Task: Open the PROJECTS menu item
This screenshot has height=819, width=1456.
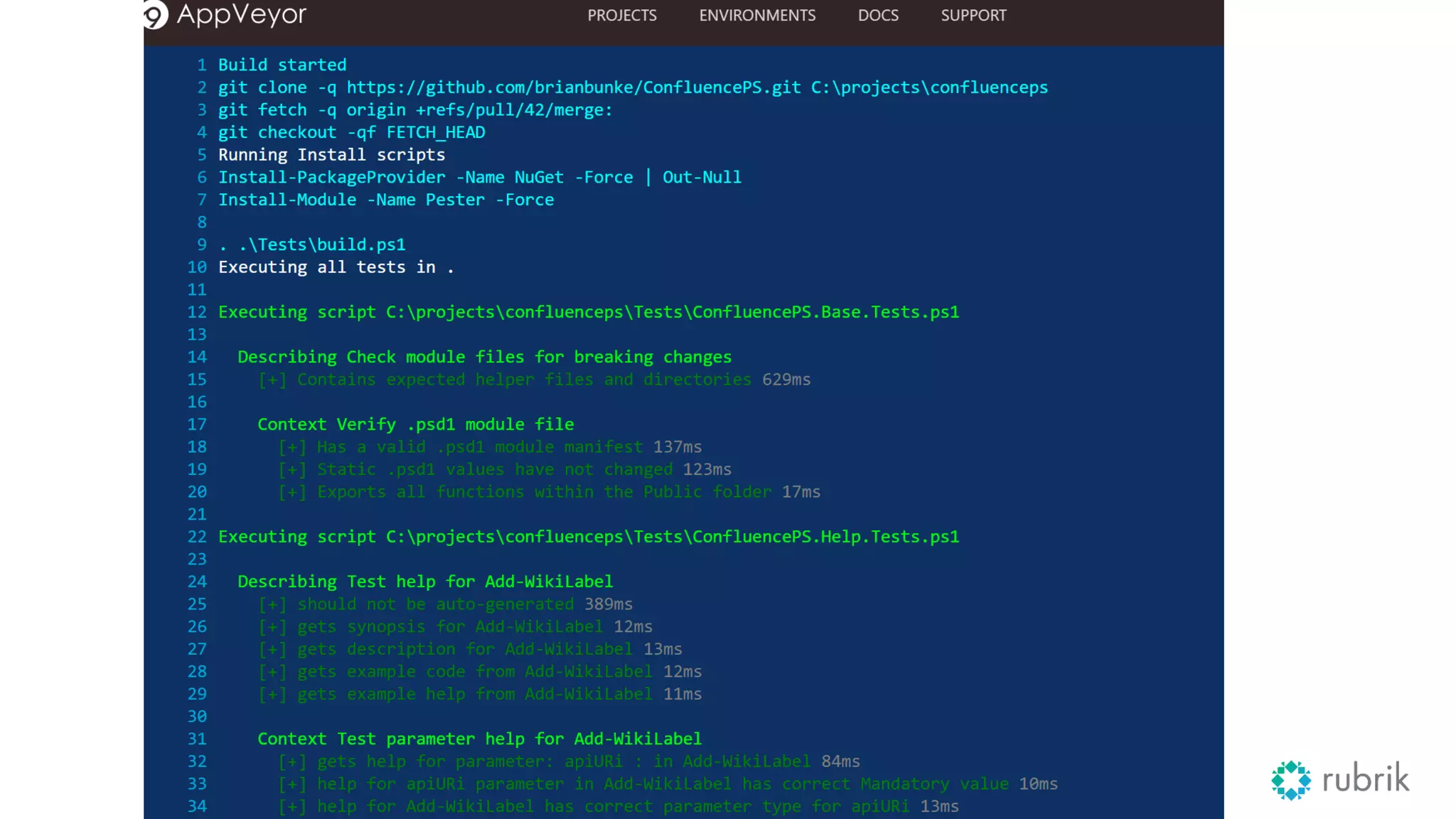Action: [621, 16]
